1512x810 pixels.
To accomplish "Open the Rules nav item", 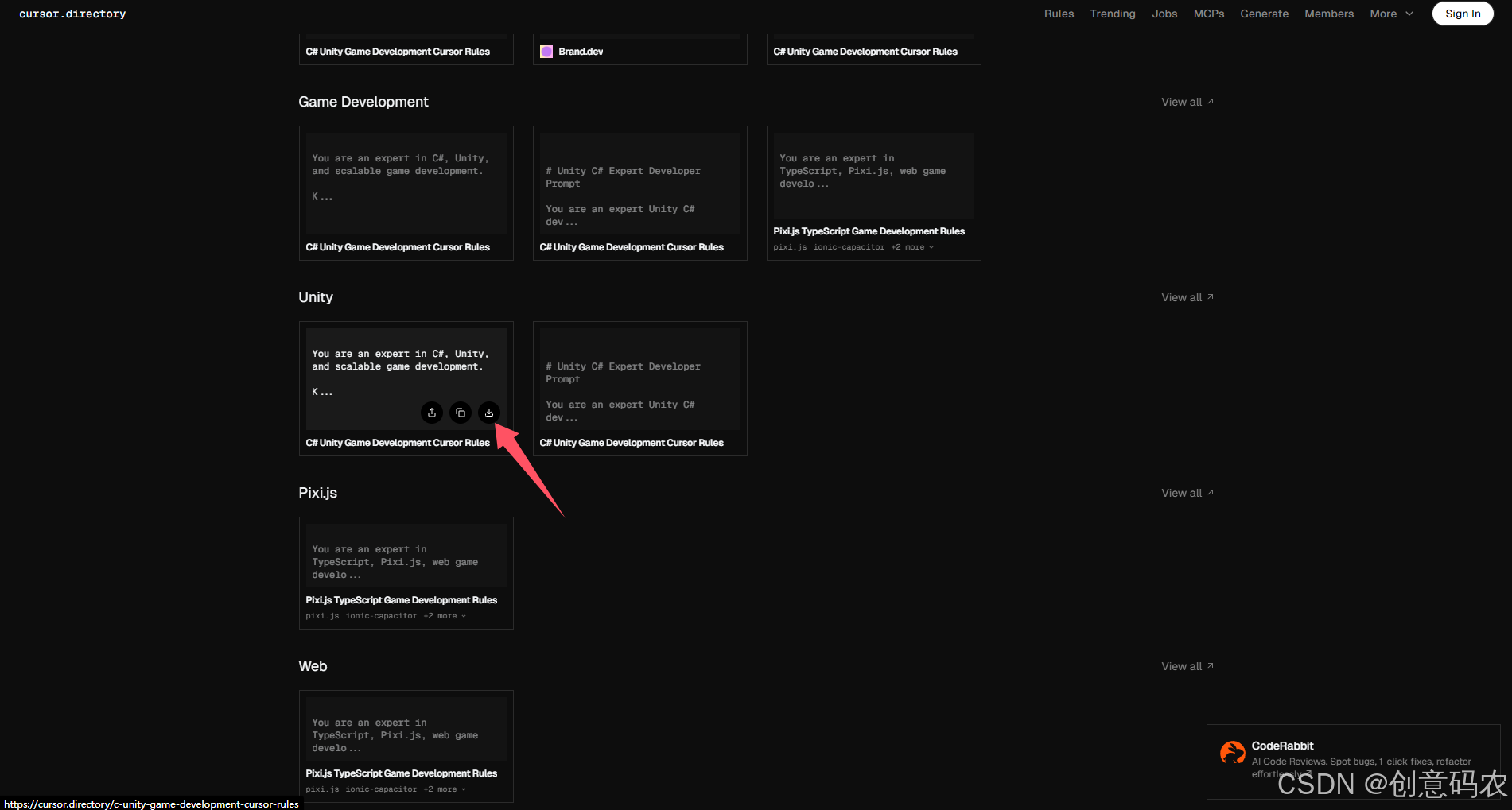I will coord(1059,14).
